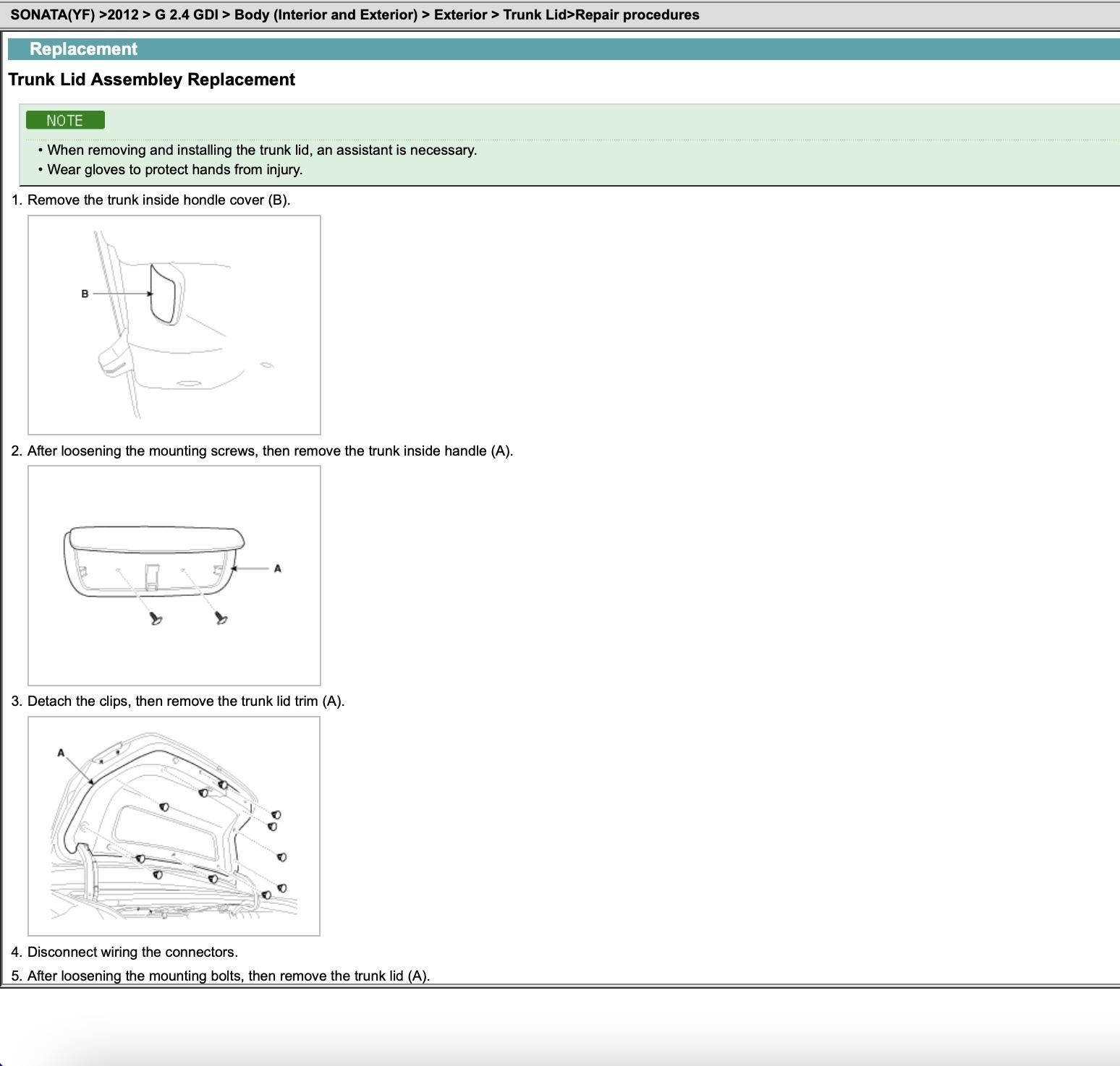Open the trunk inside handle diagram

click(174, 575)
